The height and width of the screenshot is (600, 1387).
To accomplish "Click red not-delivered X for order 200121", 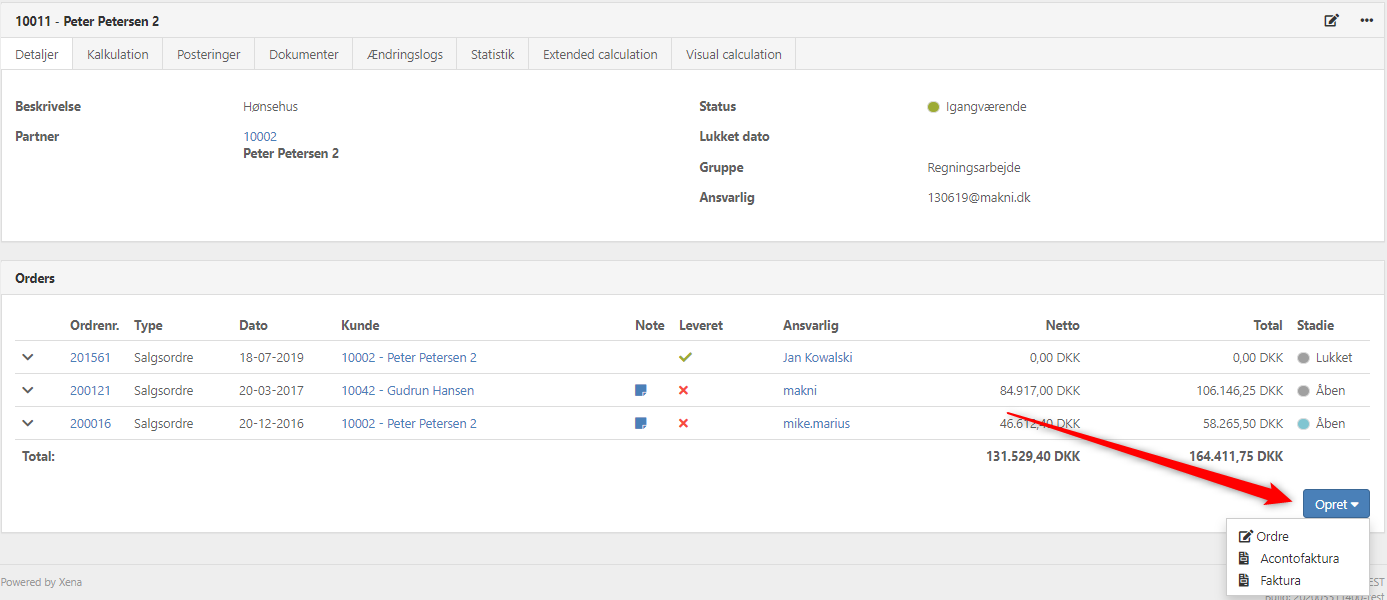I will tap(684, 391).
